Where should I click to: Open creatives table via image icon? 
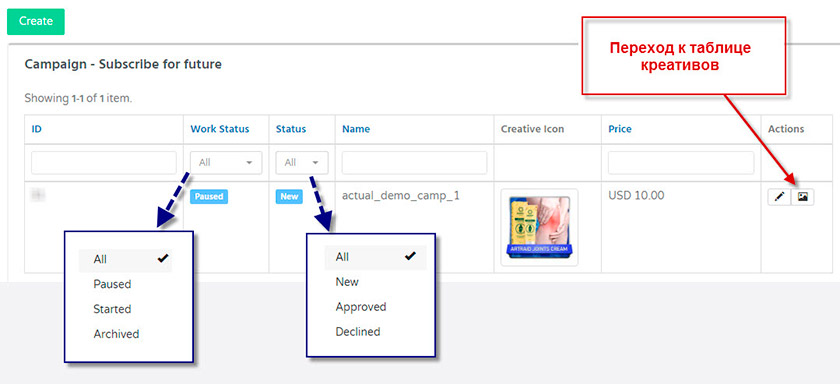(802, 197)
